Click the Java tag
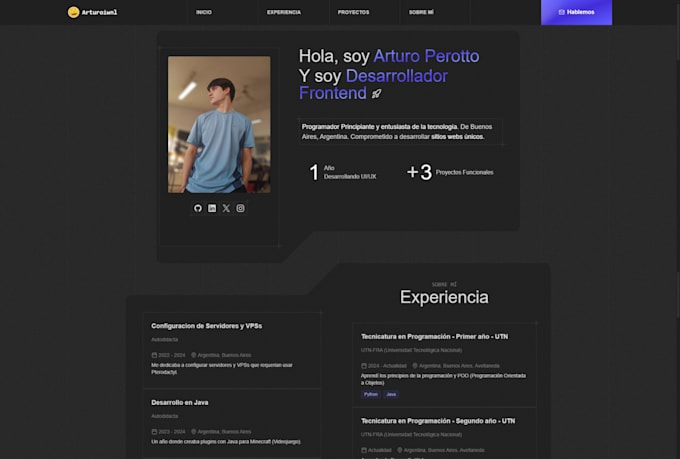The image size is (680, 459). click(x=391, y=394)
